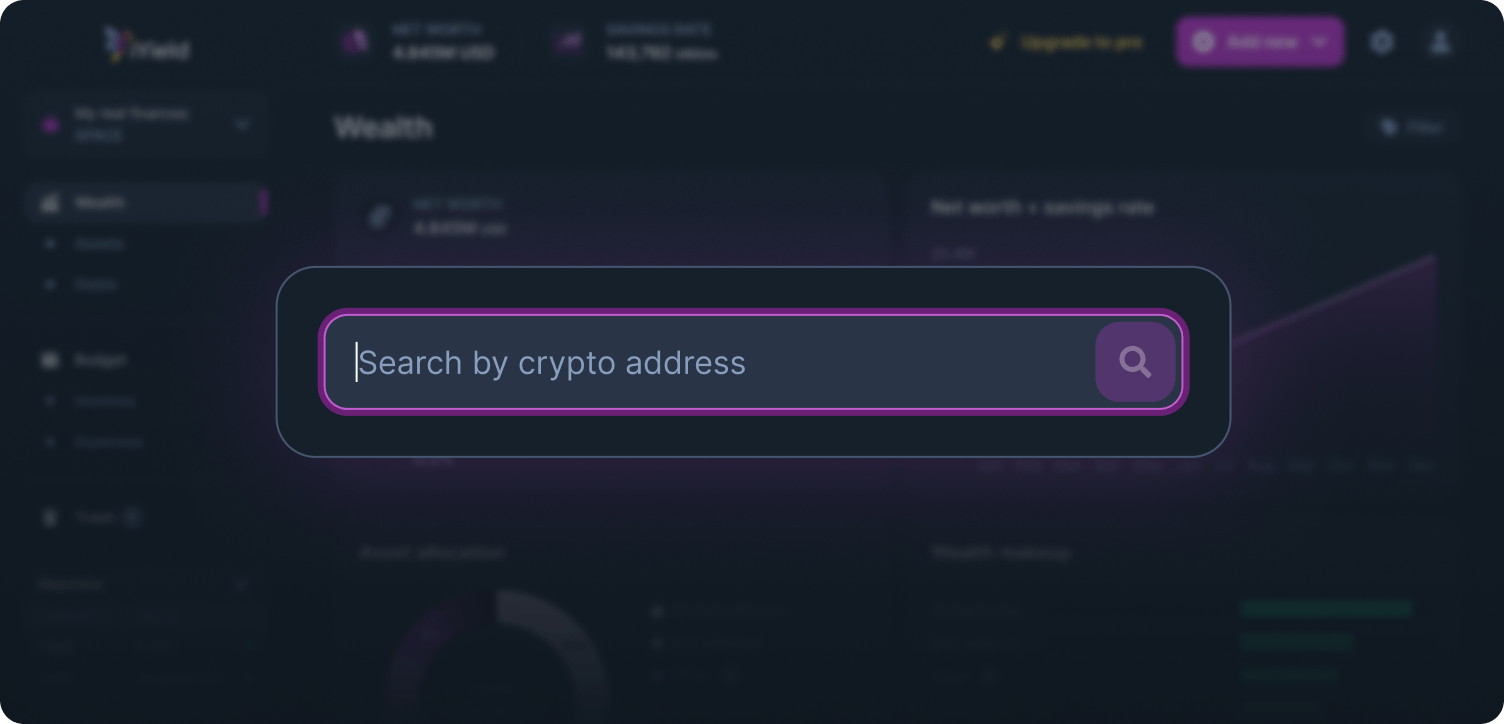The height and width of the screenshot is (724, 1504).
Task: Expand the sidebar section near the bottom
Action: 241,584
